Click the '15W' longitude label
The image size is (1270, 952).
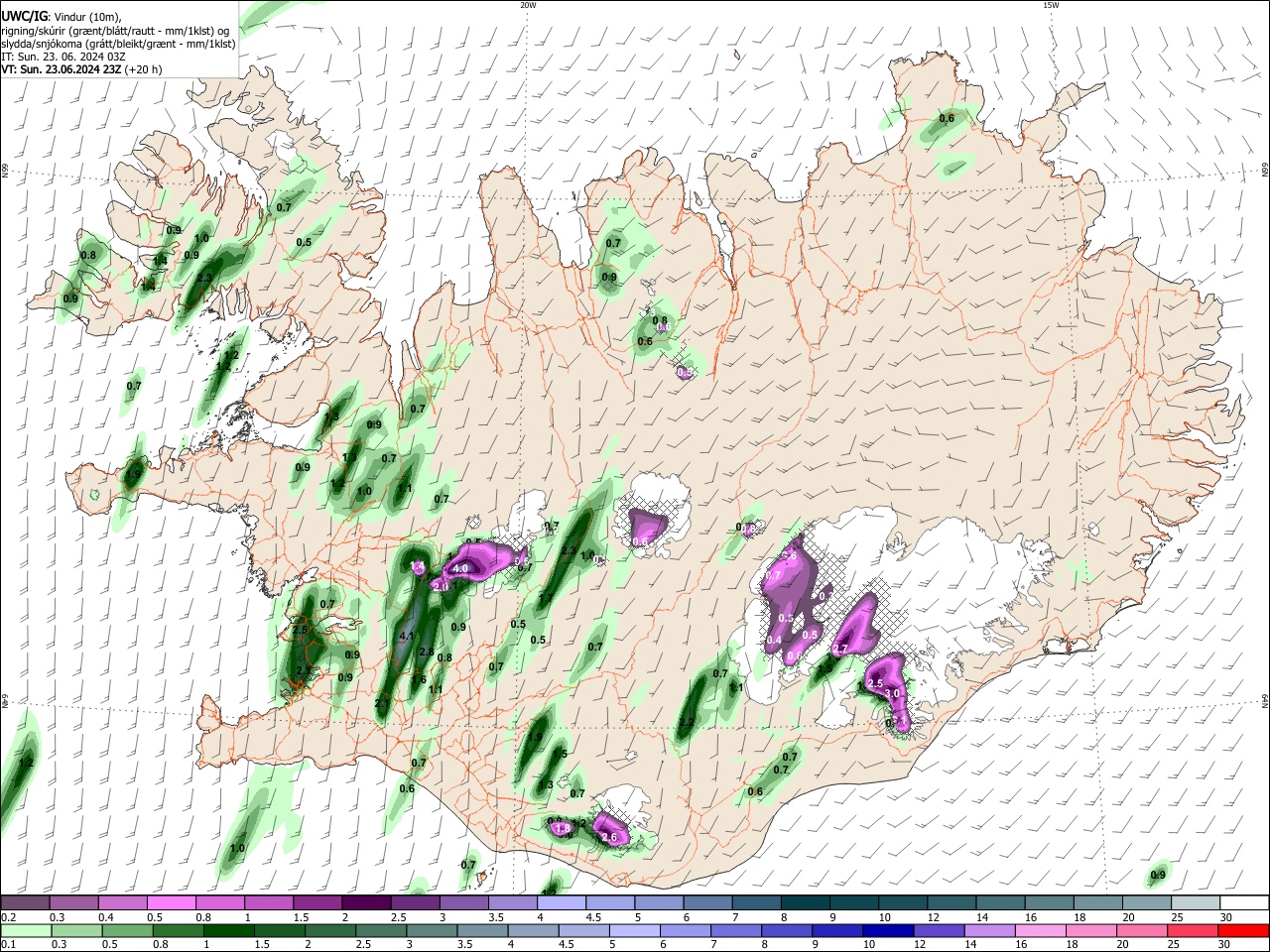[1051, 5]
